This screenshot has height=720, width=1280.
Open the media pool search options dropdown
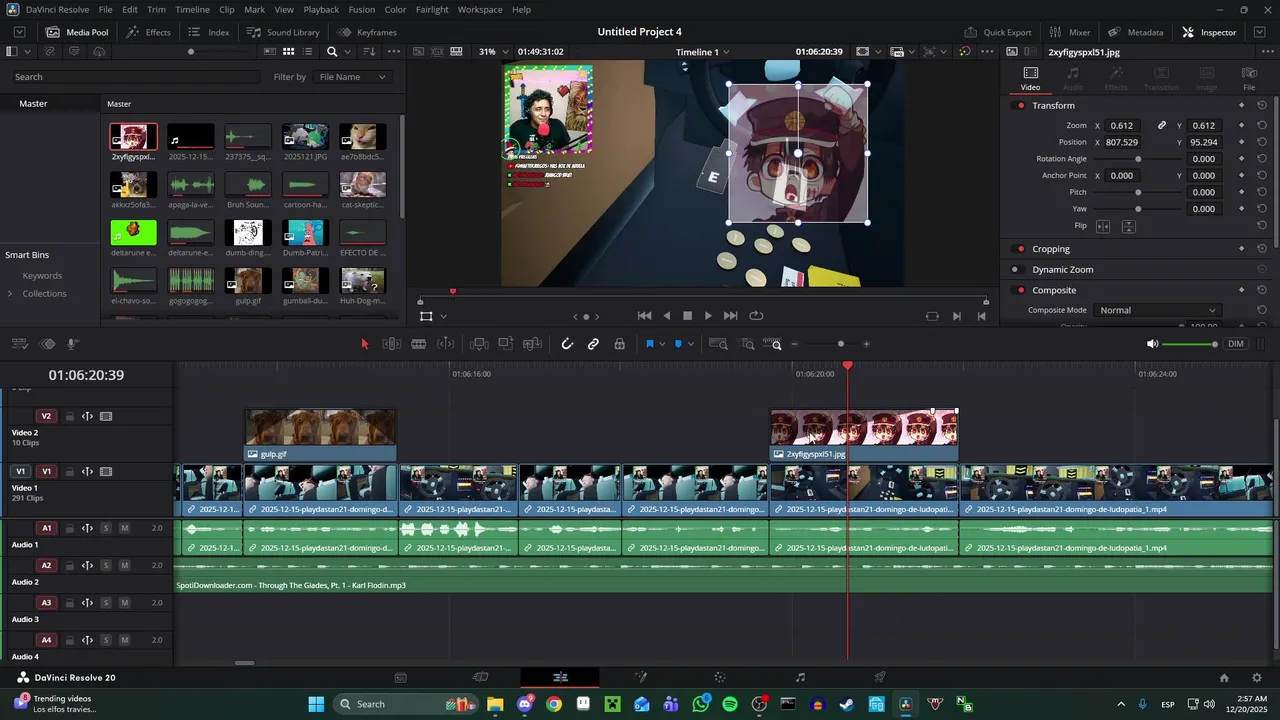pos(347,51)
